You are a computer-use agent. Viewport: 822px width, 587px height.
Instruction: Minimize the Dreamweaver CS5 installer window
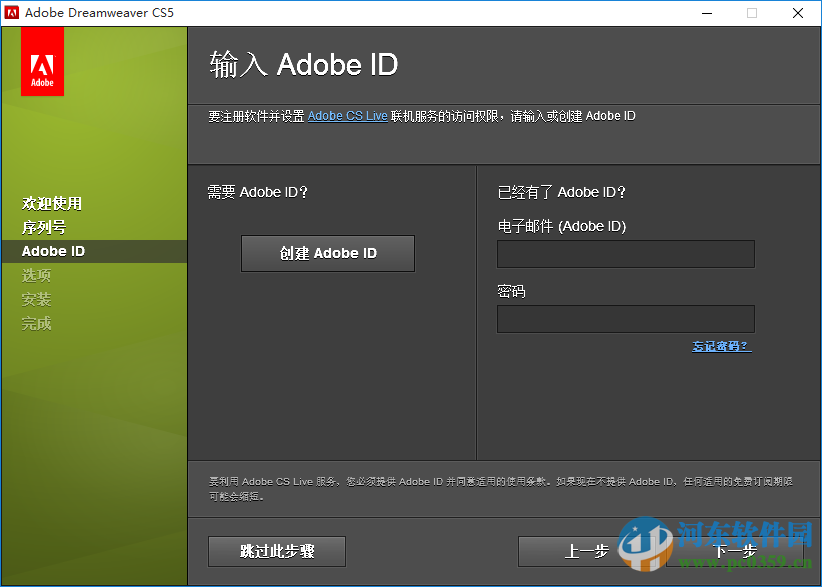coord(706,13)
